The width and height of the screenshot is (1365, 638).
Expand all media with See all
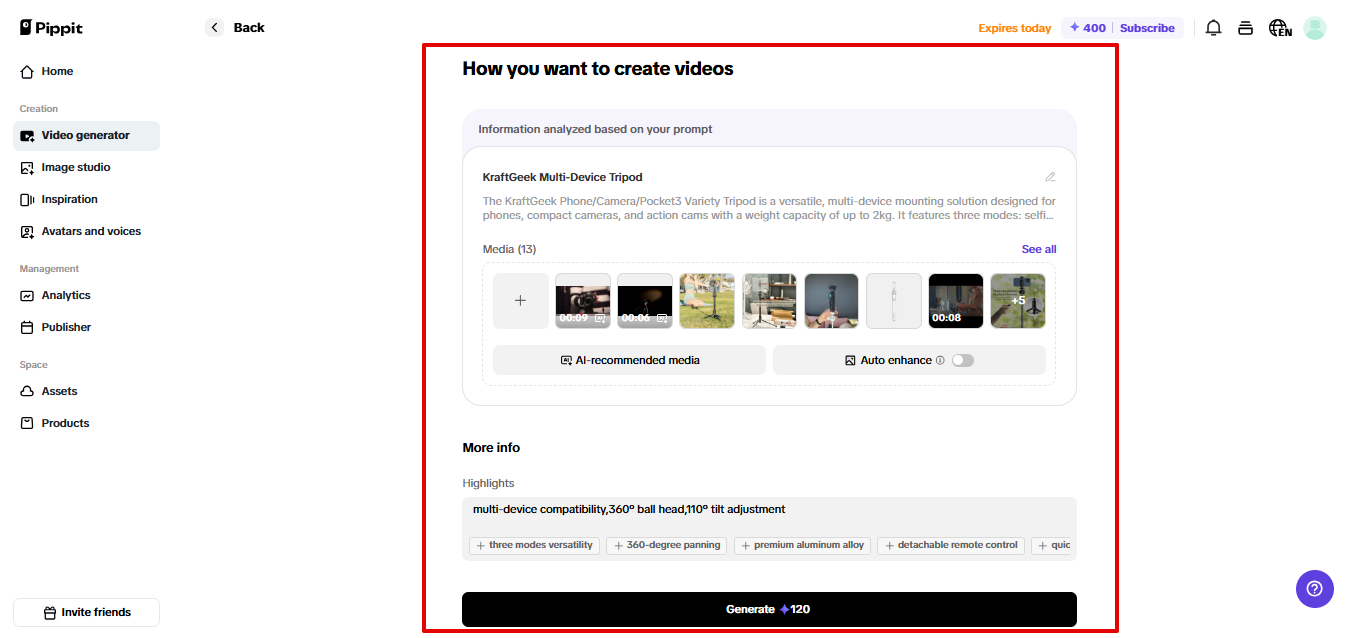pos(1039,249)
